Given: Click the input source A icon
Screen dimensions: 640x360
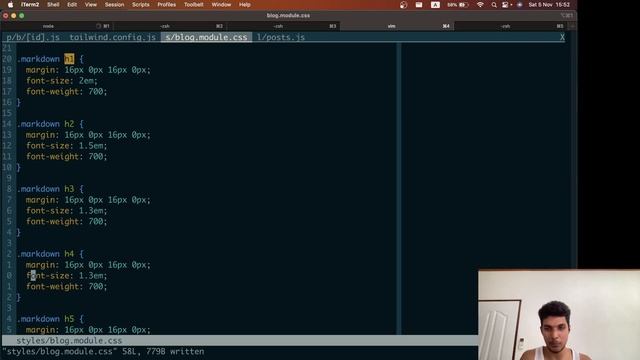Looking at the screenshot, I should tap(435, 5).
